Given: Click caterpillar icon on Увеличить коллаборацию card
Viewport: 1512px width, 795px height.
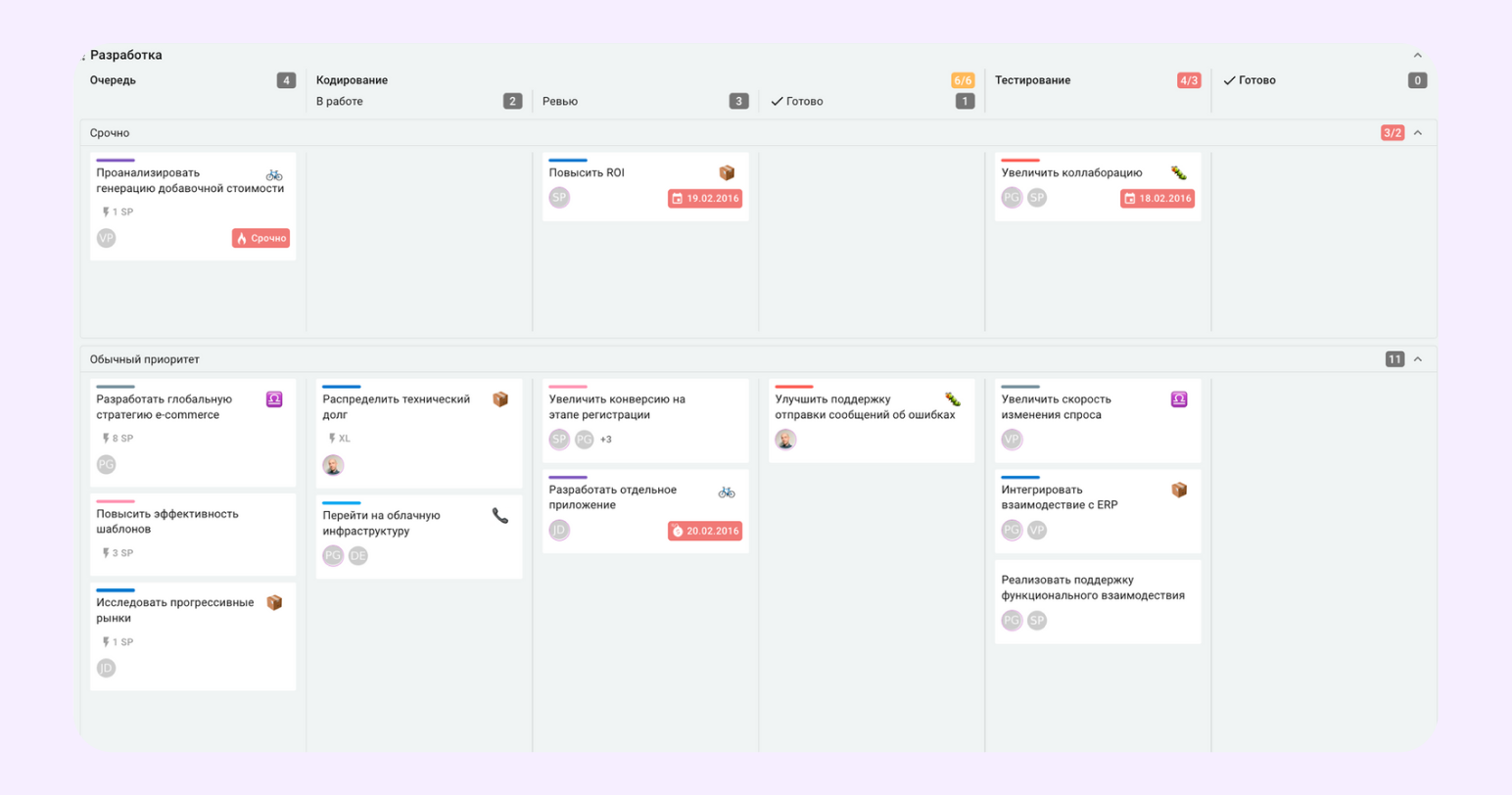Looking at the screenshot, I should pos(1179,173).
